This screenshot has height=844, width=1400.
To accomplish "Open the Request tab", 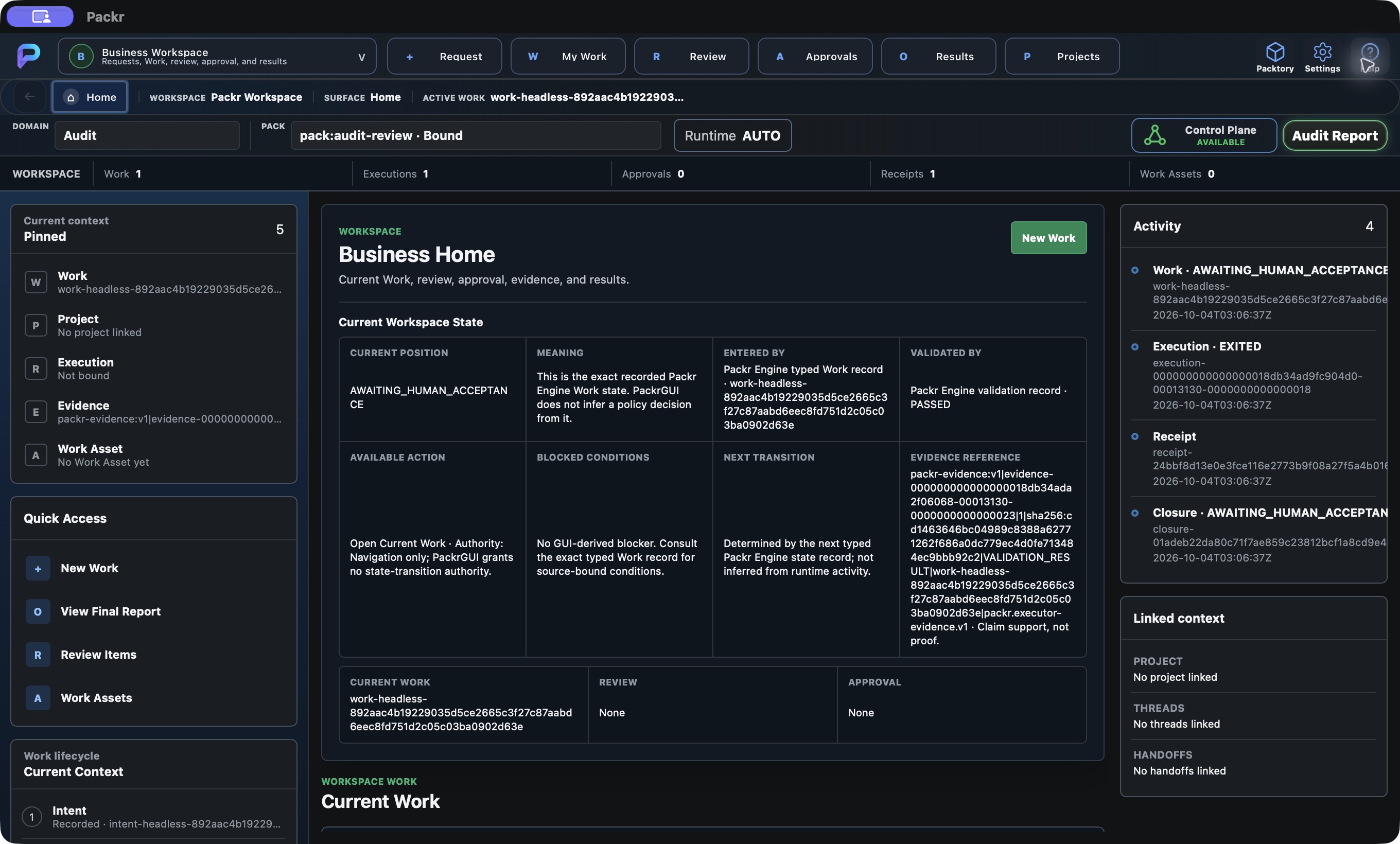I will click(x=444, y=56).
